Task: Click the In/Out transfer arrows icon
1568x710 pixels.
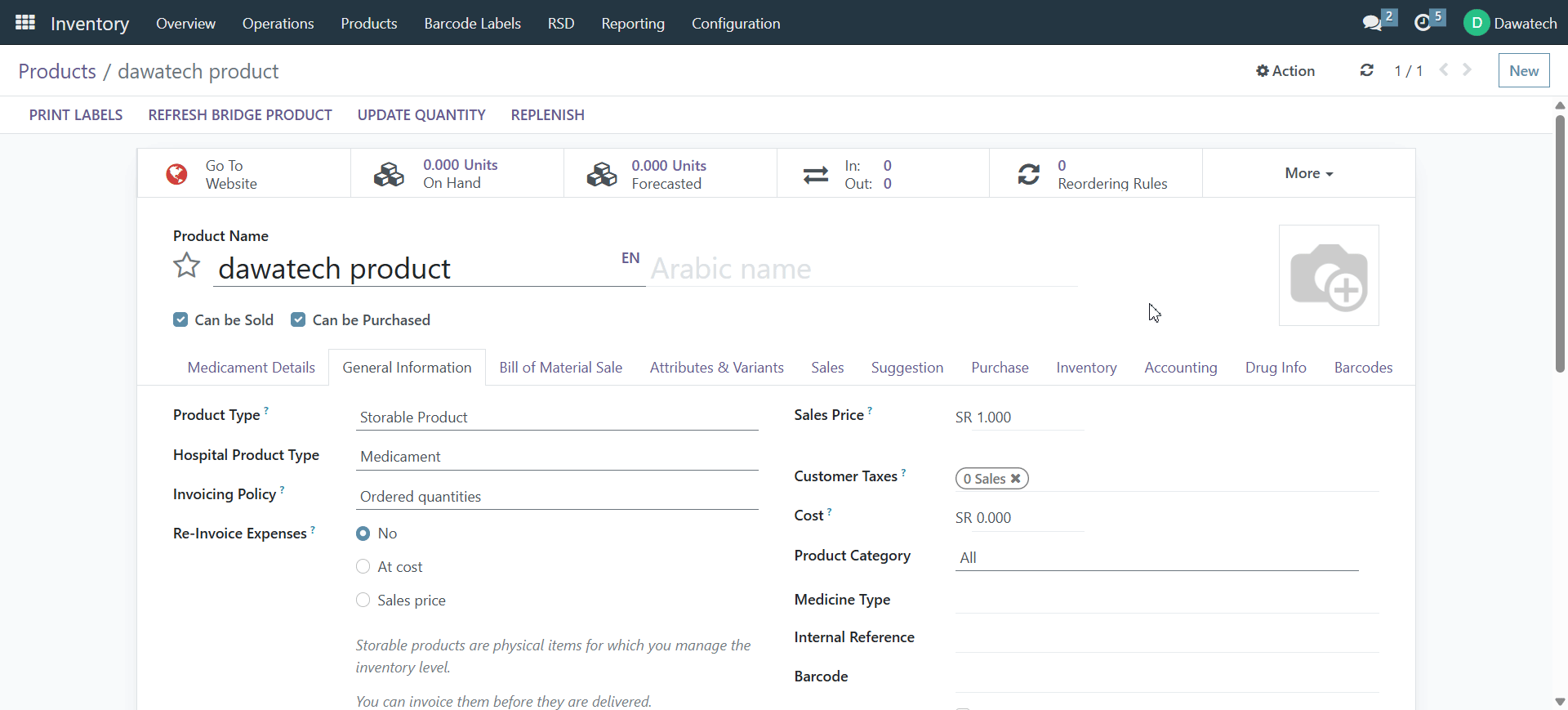Action: 816,175
